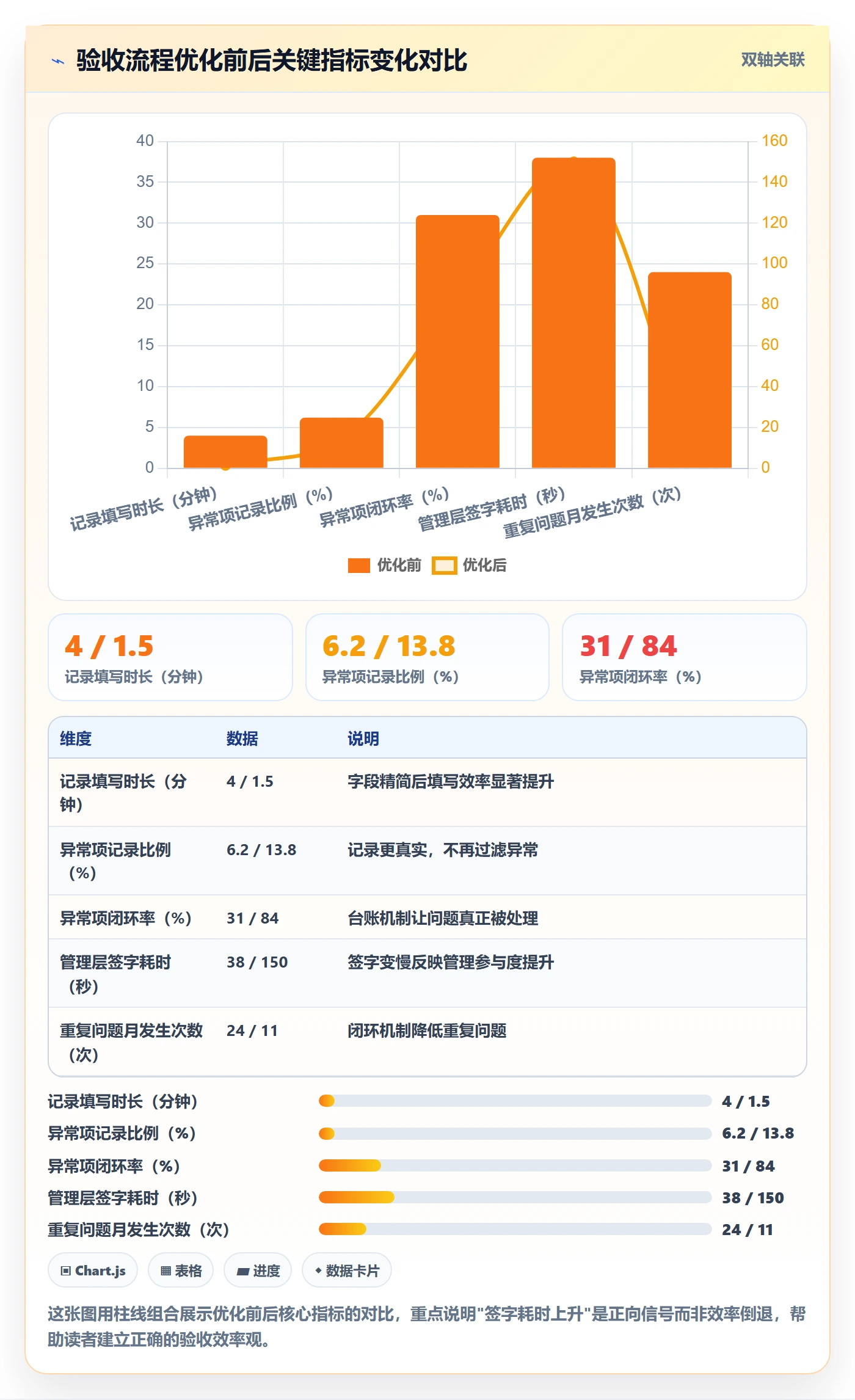
Task: Click table cell 台账机制让问题真正被处理
Action: [443, 918]
